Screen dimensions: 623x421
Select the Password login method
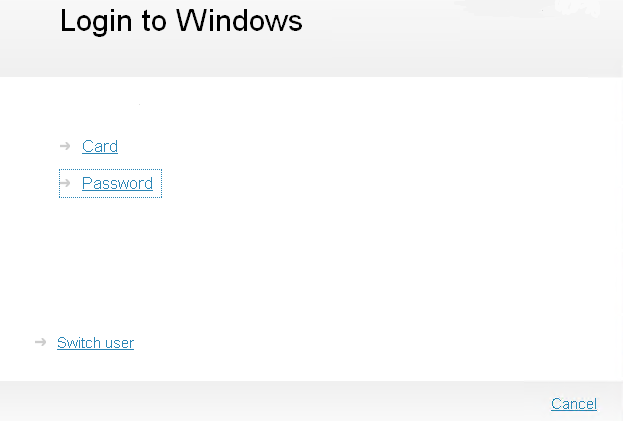coord(117,183)
